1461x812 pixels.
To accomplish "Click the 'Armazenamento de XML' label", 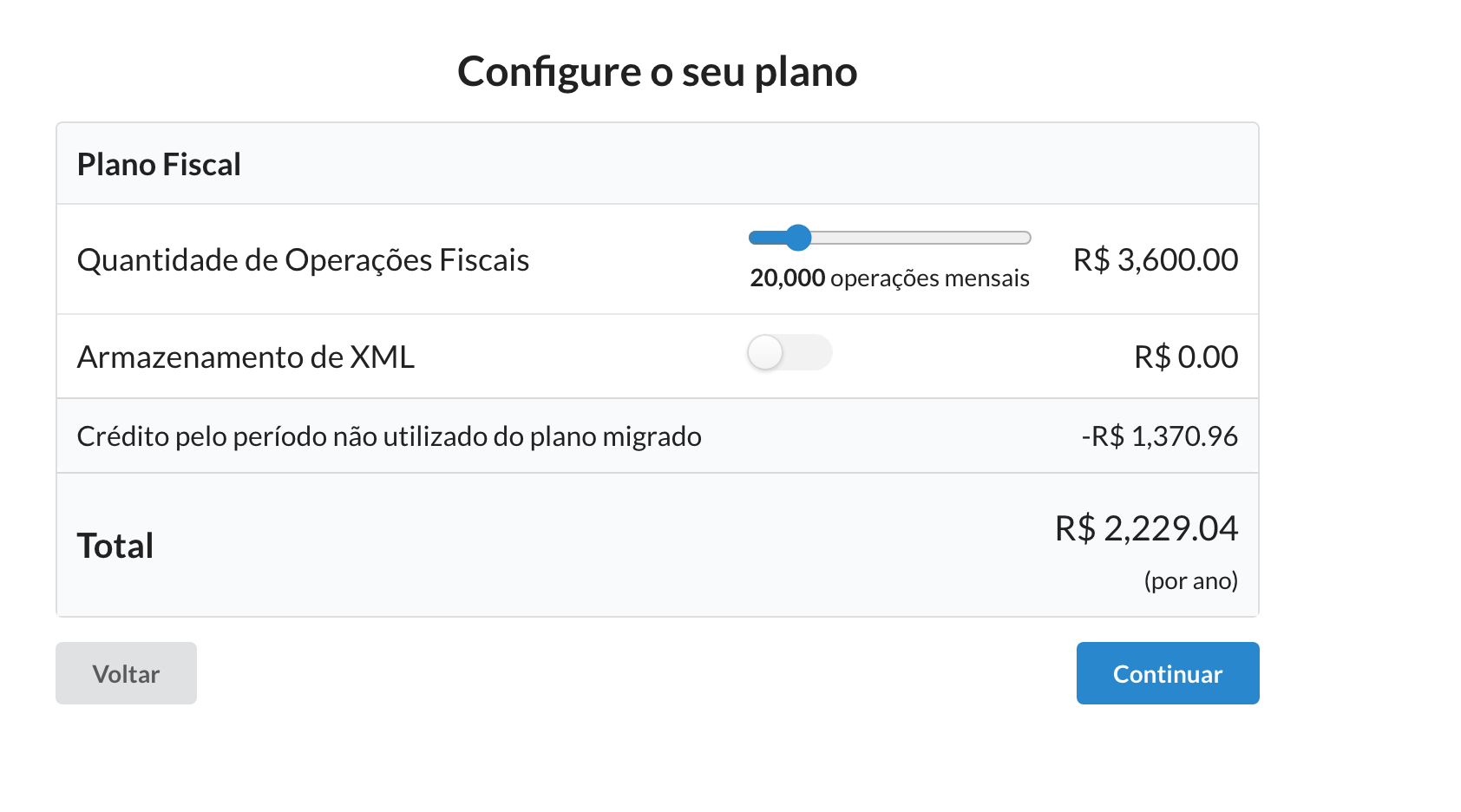I will pyautogui.click(x=246, y=357).
